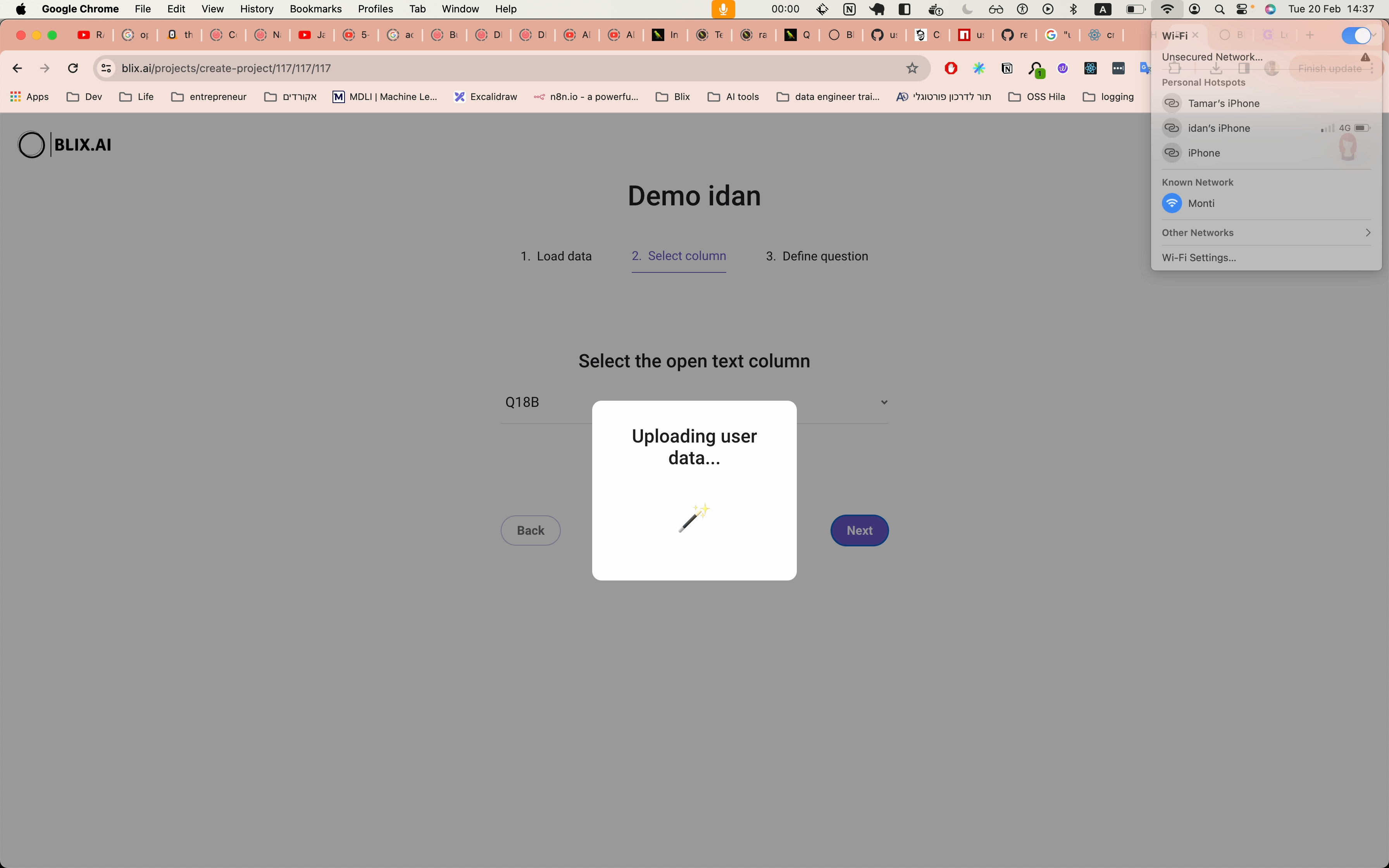Open the n8n.io bookmark
1389x868 pixels.
click(586, 96)
